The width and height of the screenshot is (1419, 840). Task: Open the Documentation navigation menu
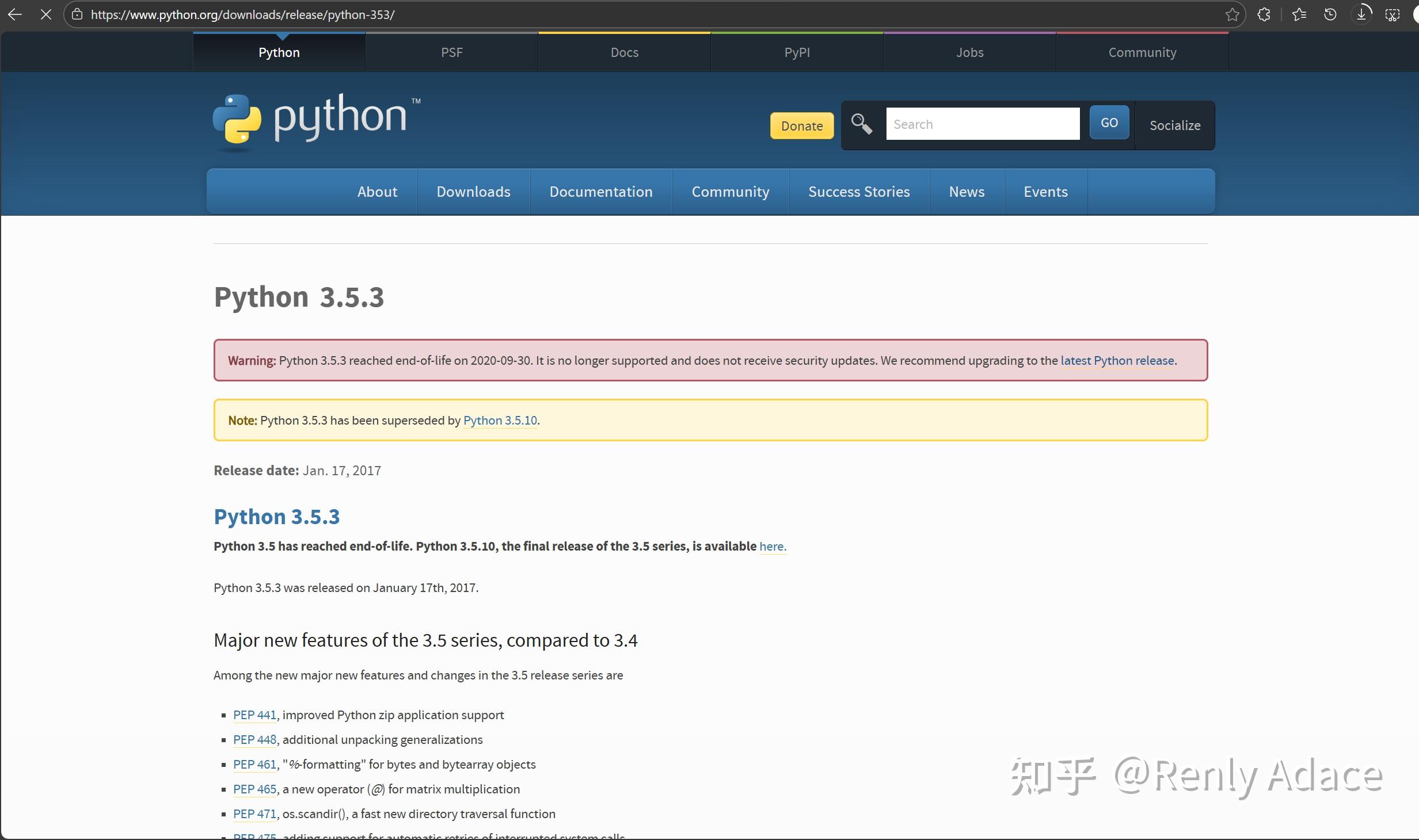pyautogui.click(x=601, y=192)
